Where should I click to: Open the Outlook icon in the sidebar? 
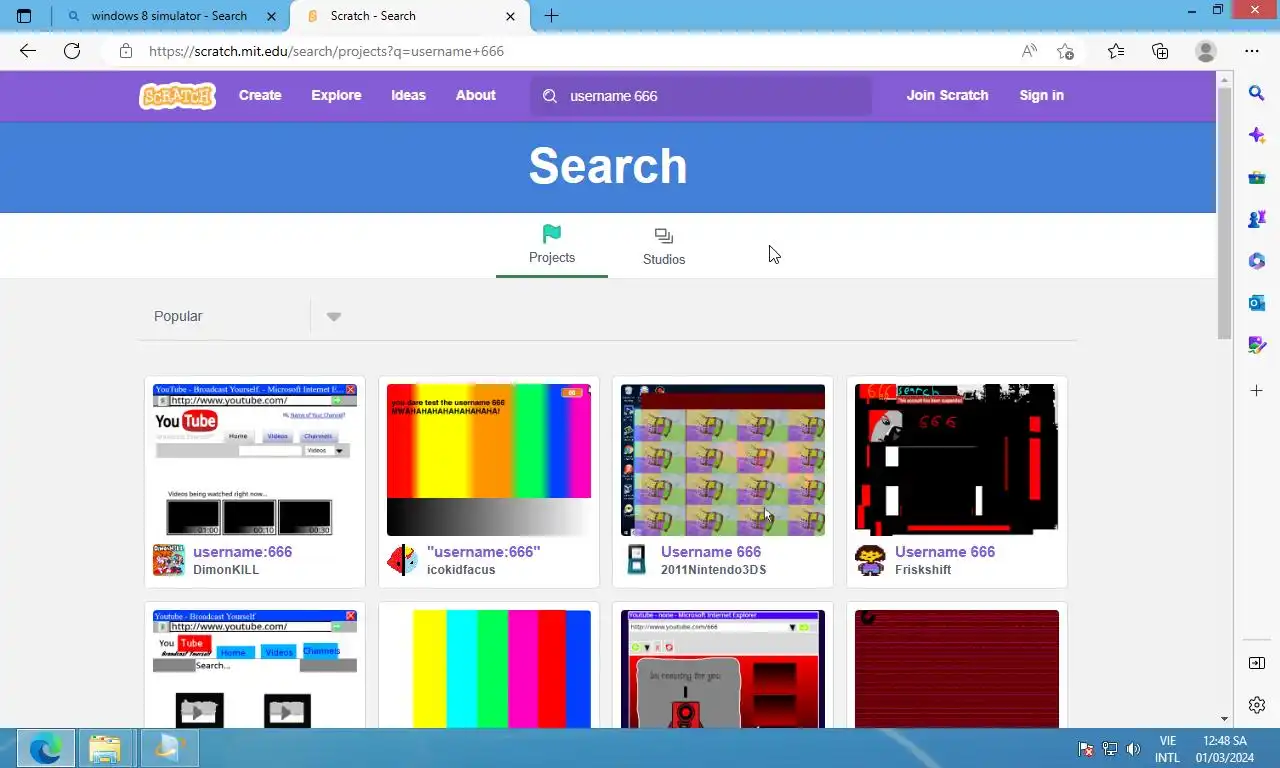1257,303
